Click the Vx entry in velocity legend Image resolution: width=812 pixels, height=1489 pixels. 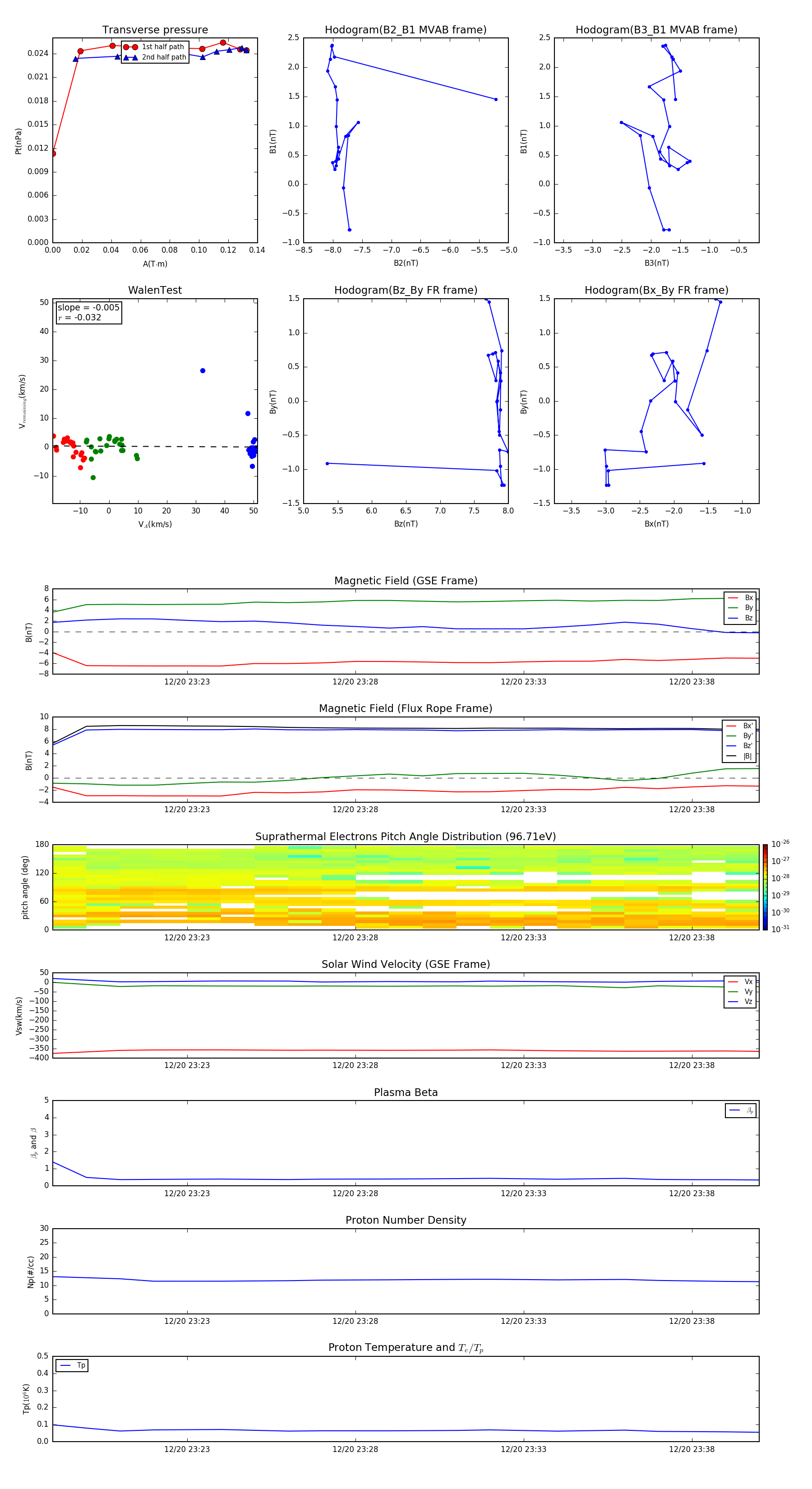coord(741,982)
